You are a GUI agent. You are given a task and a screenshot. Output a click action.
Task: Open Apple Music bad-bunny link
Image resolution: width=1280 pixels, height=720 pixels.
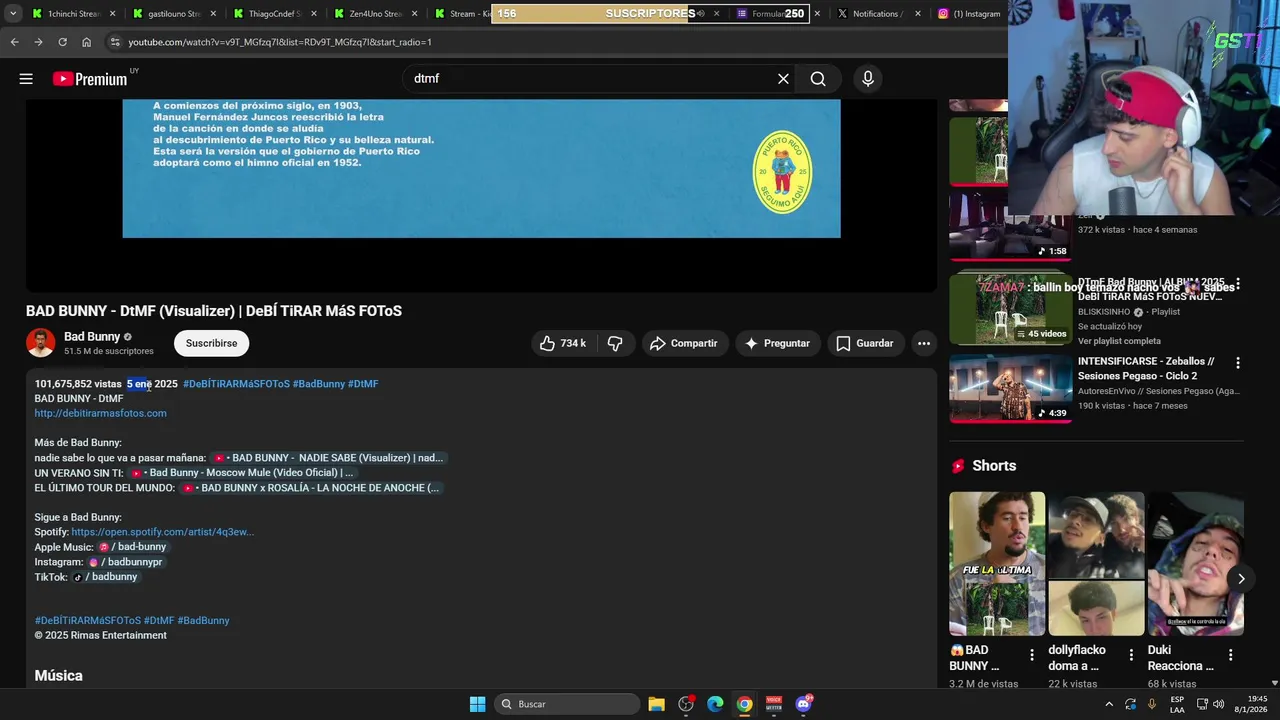coord(133,547)
